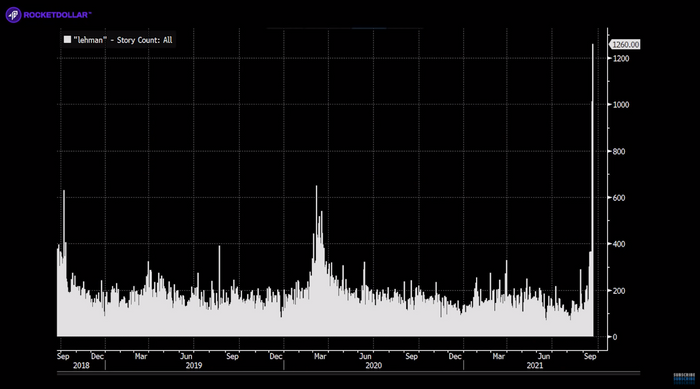Select the "lehman" Story Count legend label
Viewport: 700px width, 389px height.
tap(123, 40)
